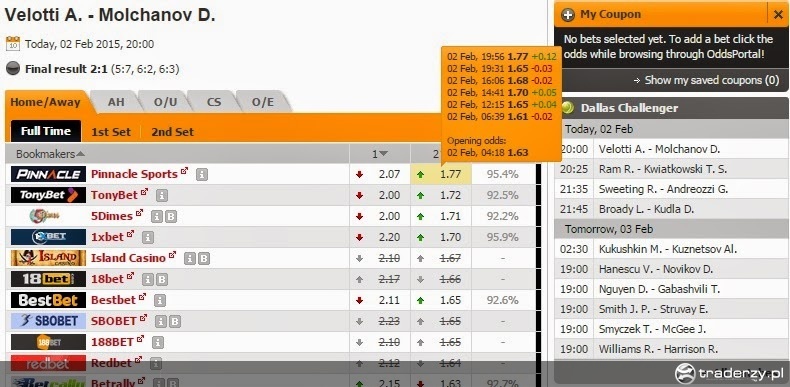790x387 pixels.
Task: Click external link icon next to Bestbet
Action: [x=143, y=297]
